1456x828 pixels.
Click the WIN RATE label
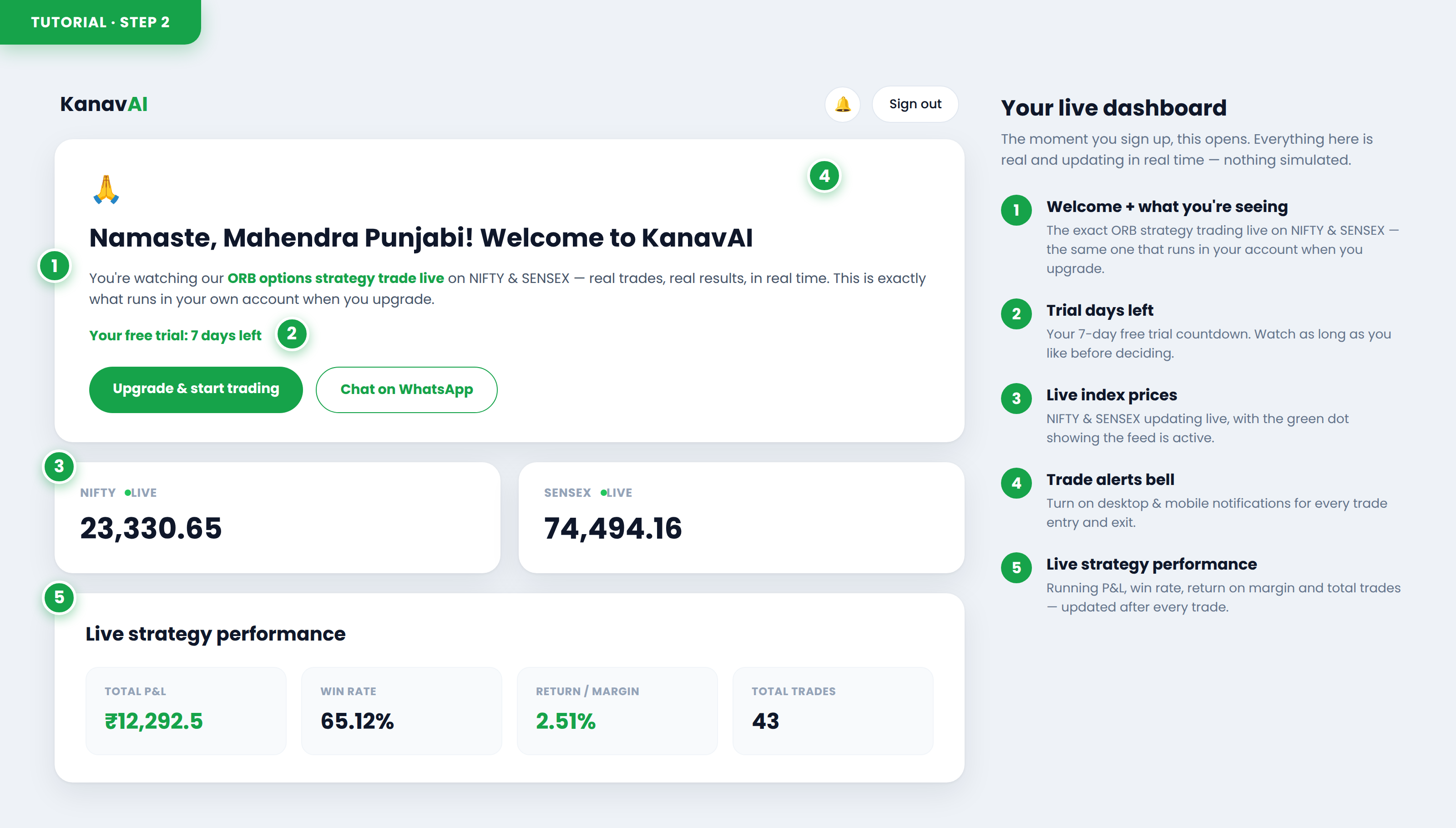pos(349,692)
